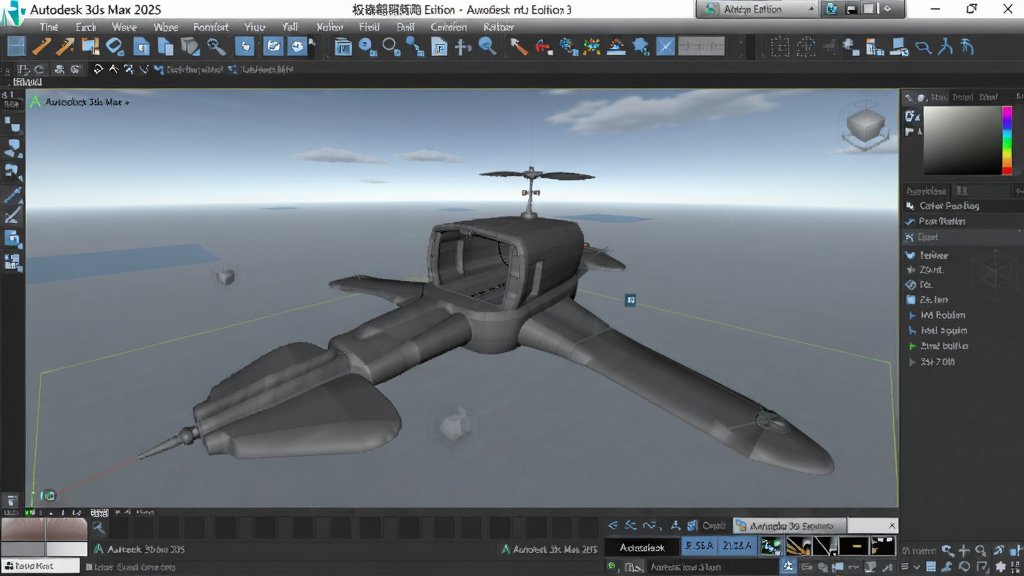Click the Autodesk 3ds Max + viewport label
The height and width of the screenshot is (576, 1024).
[85, 102]
